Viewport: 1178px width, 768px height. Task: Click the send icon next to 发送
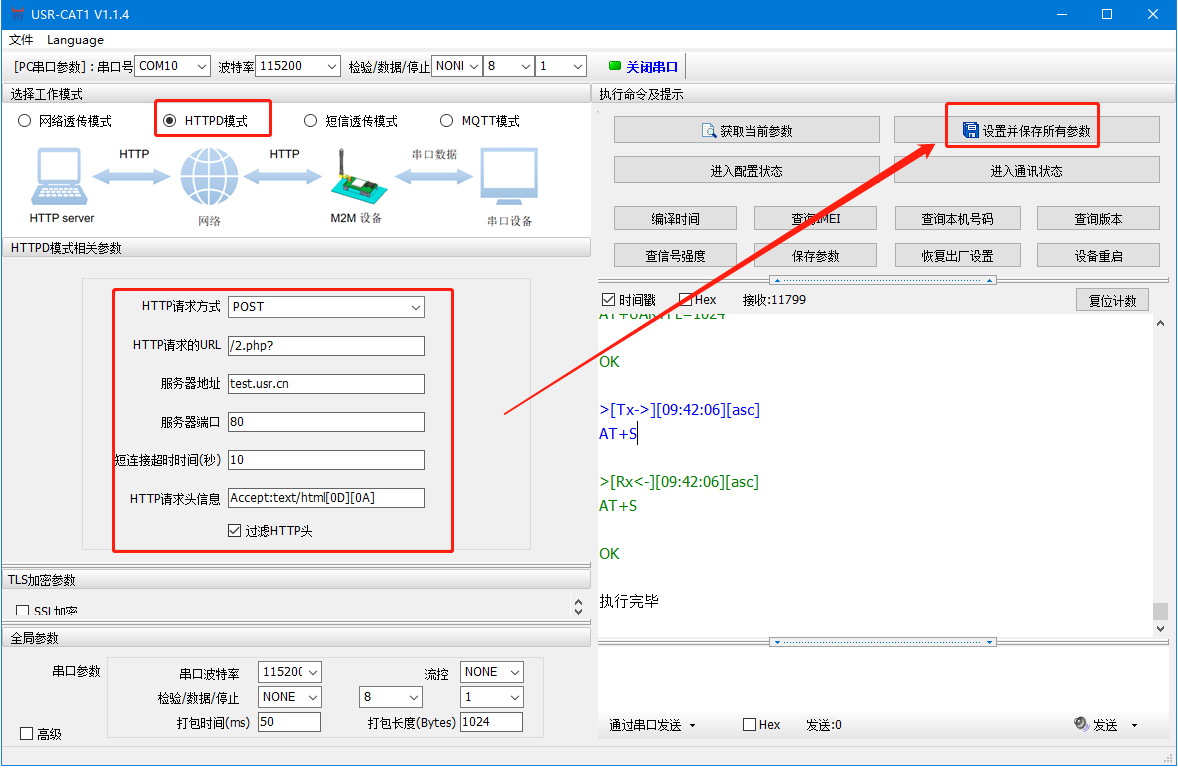point(1081,724)
